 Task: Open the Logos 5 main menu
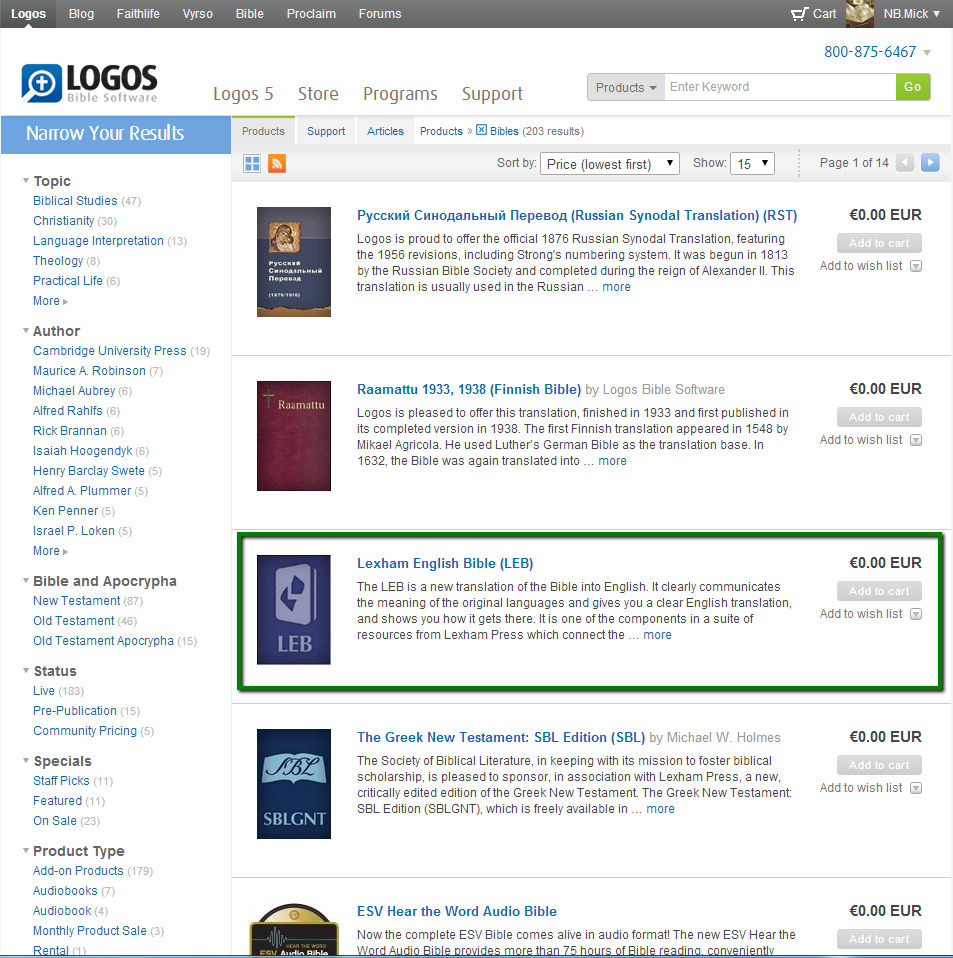point(243,93)
